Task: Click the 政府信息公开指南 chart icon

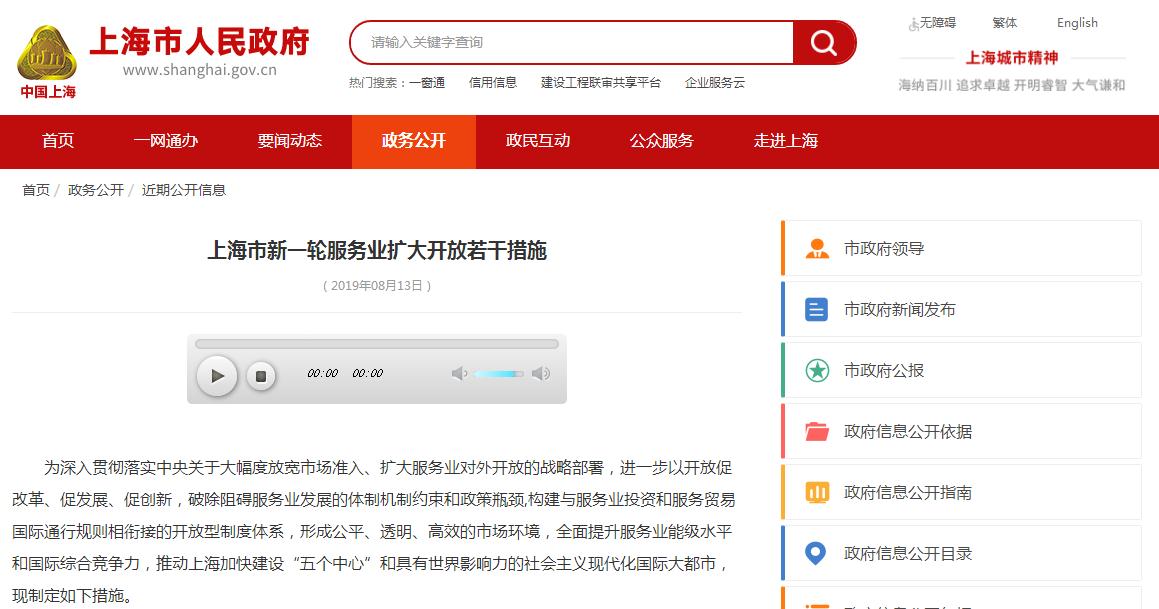Action: pyautogui.click(x=817, y=493)
